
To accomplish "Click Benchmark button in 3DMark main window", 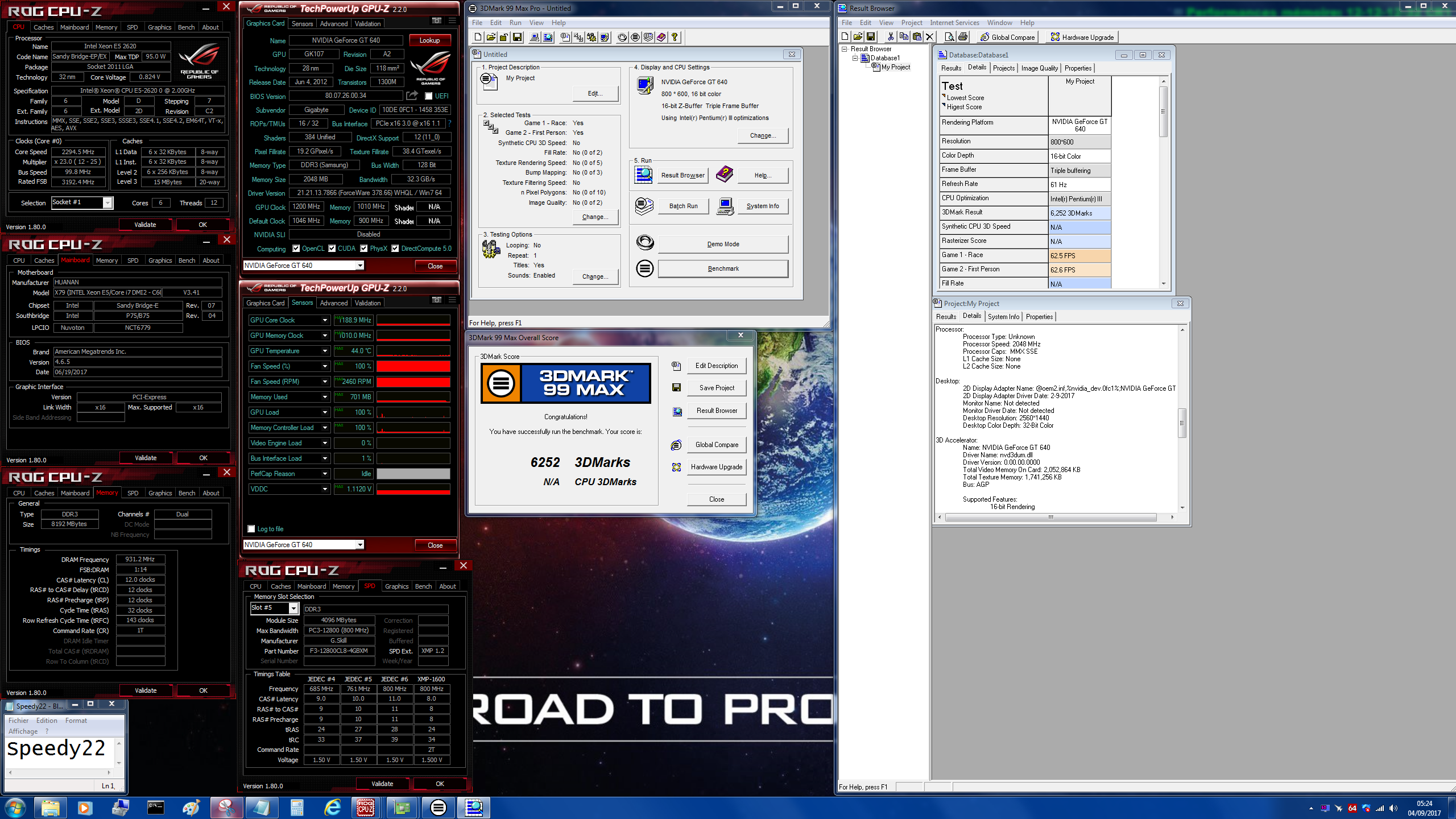I will pyautogui.click(x=723, y=268).
